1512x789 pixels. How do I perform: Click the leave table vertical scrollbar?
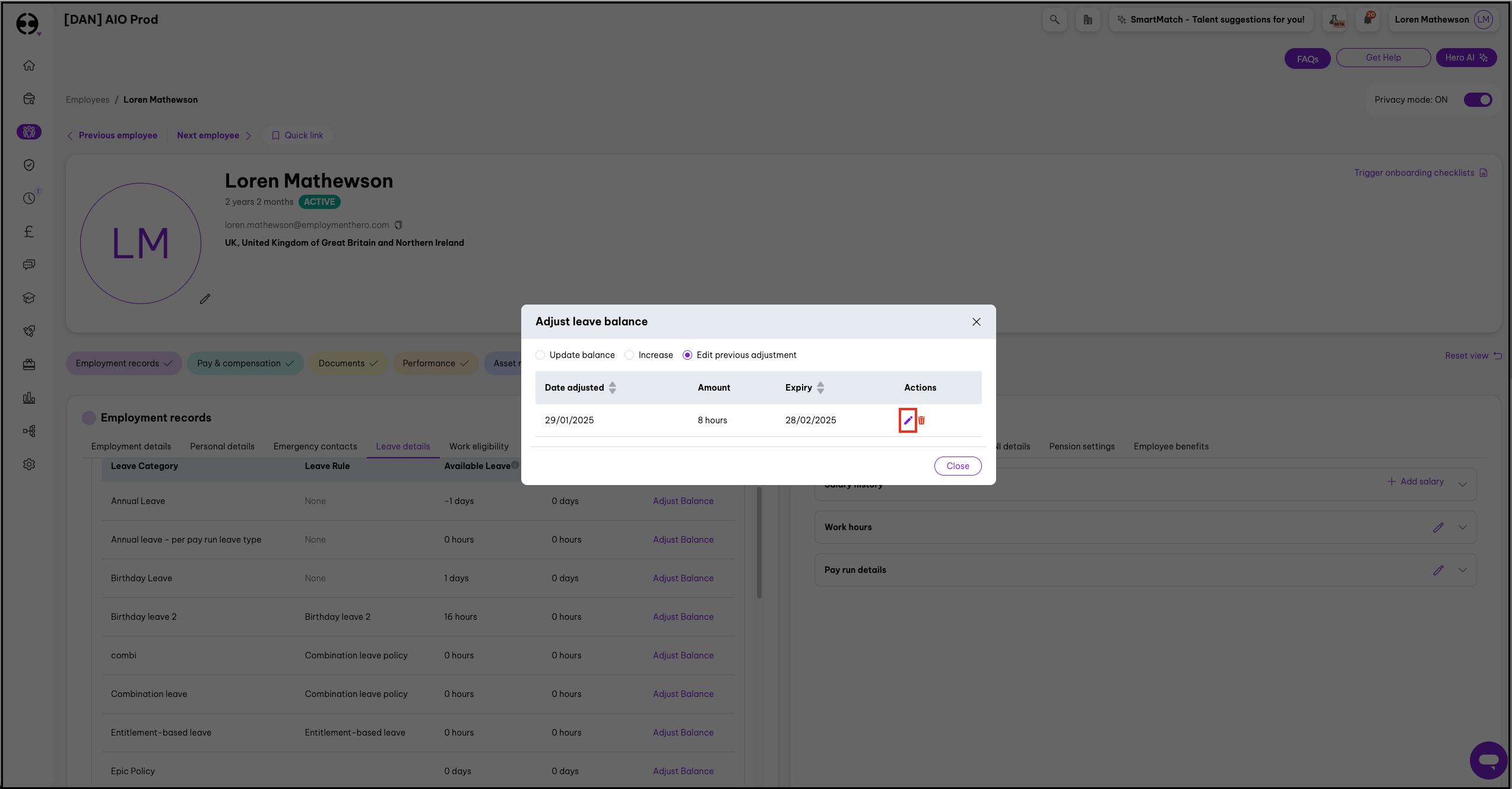[x=759, y=541]
